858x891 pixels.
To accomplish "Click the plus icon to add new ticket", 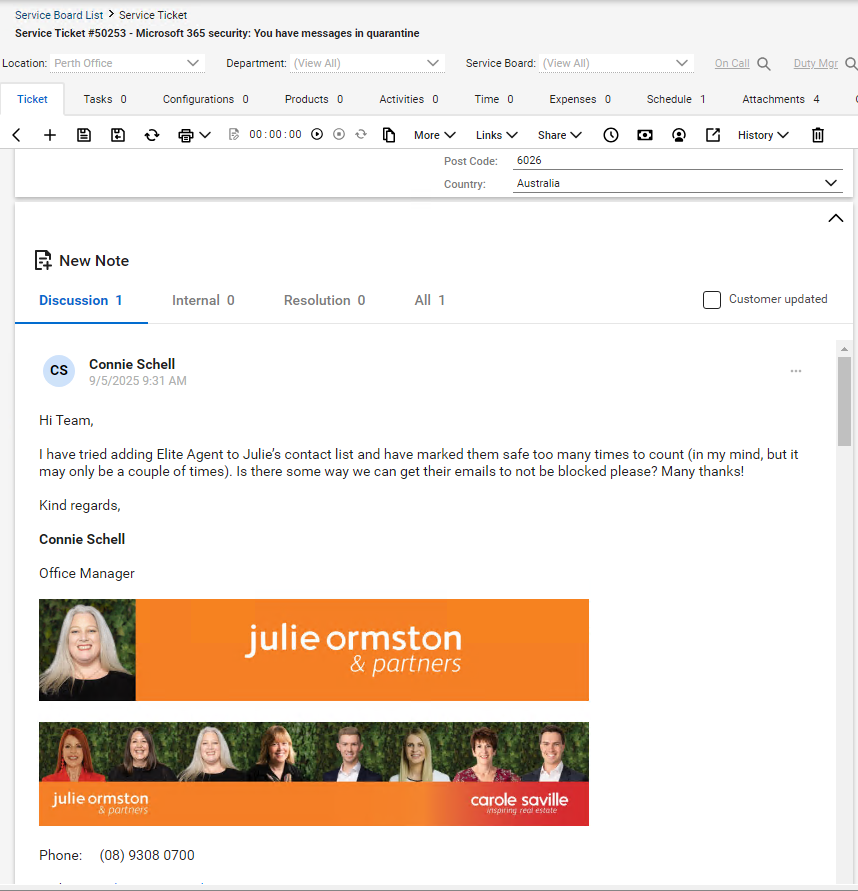I will coord(50,135).
